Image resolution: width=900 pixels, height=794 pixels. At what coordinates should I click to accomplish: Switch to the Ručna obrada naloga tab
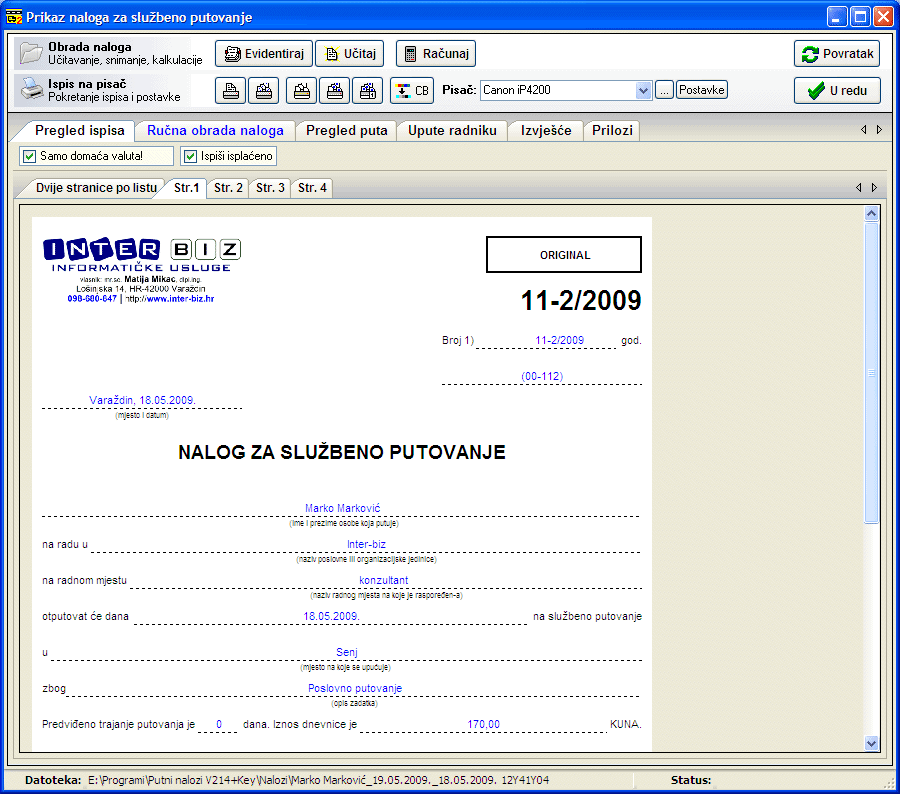(x=215, y=131)
